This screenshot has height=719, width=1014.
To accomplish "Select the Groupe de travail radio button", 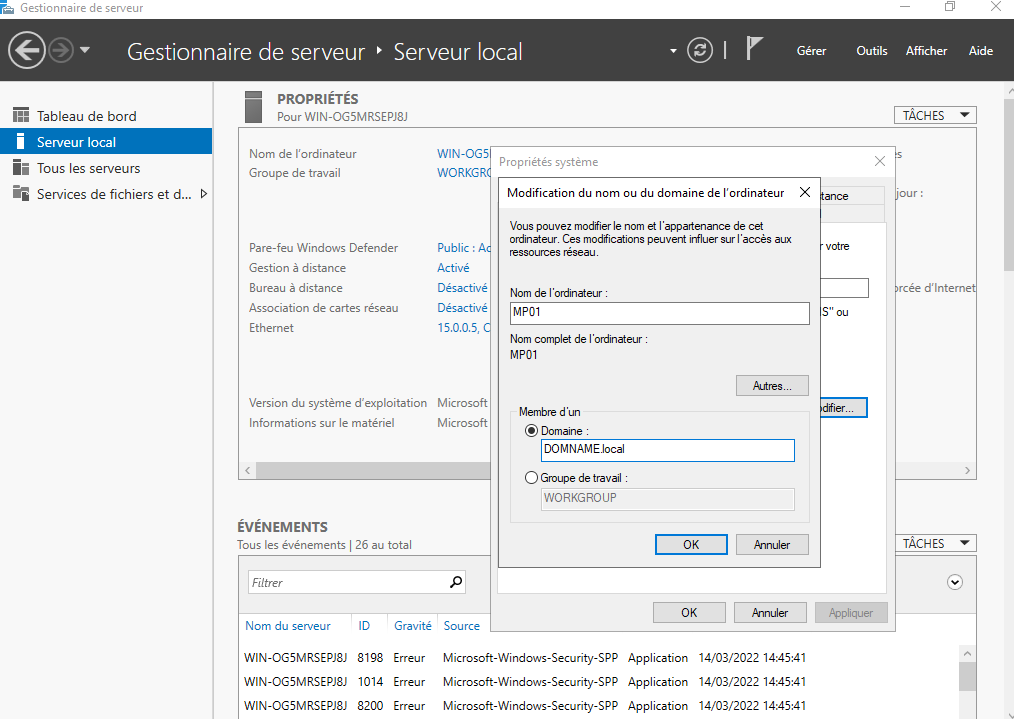I will (x=531, y=478).
